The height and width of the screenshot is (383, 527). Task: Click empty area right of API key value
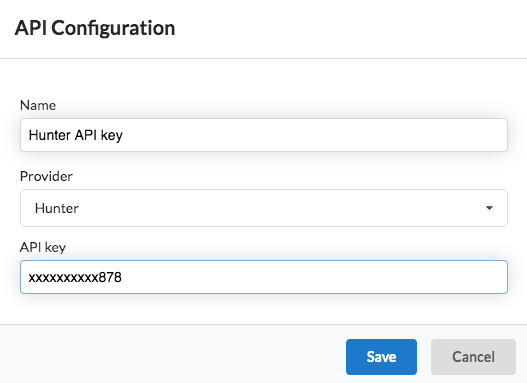[x=313, y=277]
